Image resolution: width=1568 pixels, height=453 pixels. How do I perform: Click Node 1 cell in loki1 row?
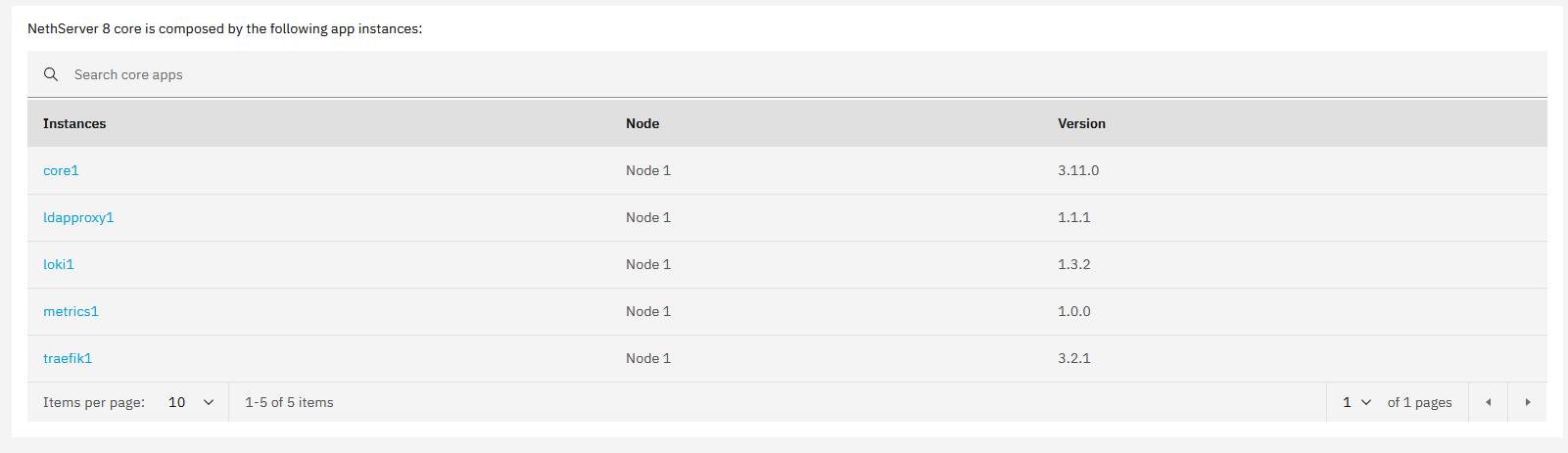click(648, 264)
